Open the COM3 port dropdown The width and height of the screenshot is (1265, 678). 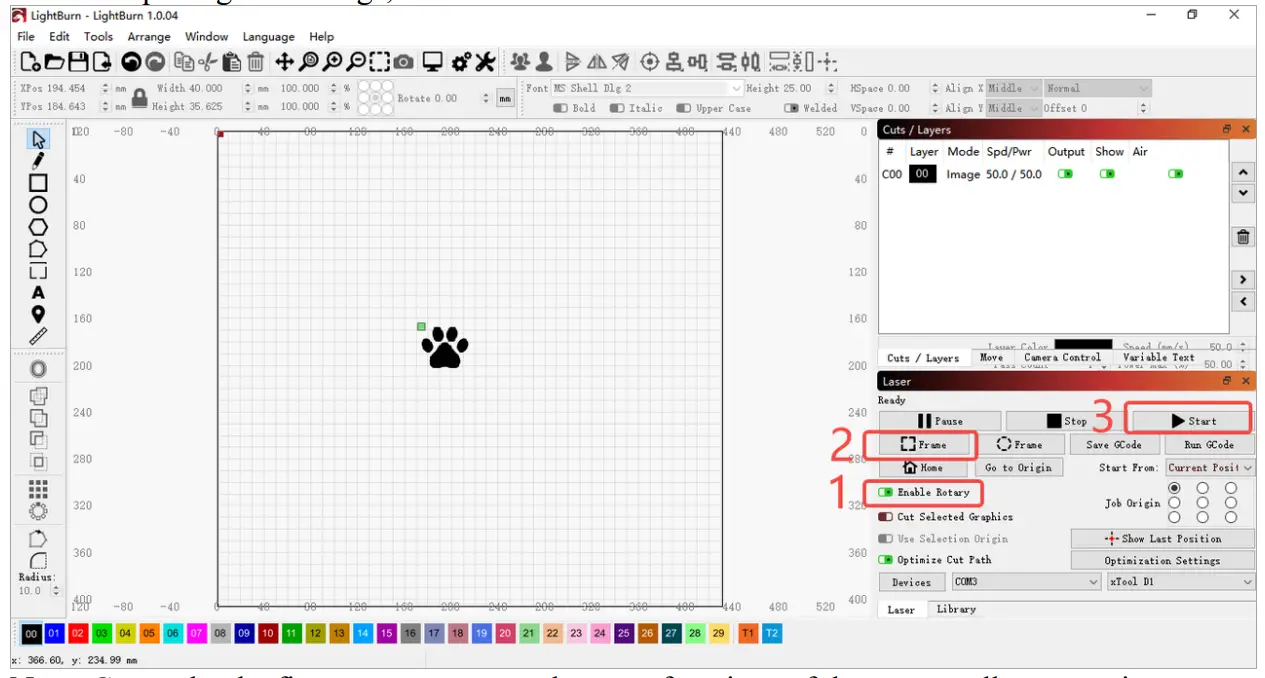pyautogui.click(x=1025, y=582)
